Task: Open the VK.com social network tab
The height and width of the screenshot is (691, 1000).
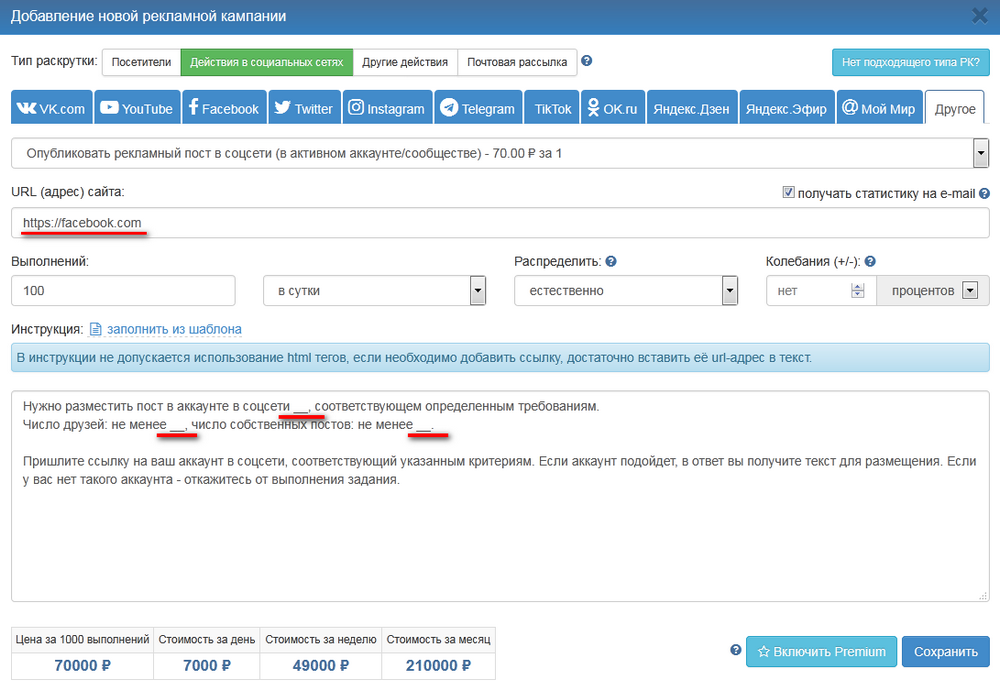Action: point(52,108)
